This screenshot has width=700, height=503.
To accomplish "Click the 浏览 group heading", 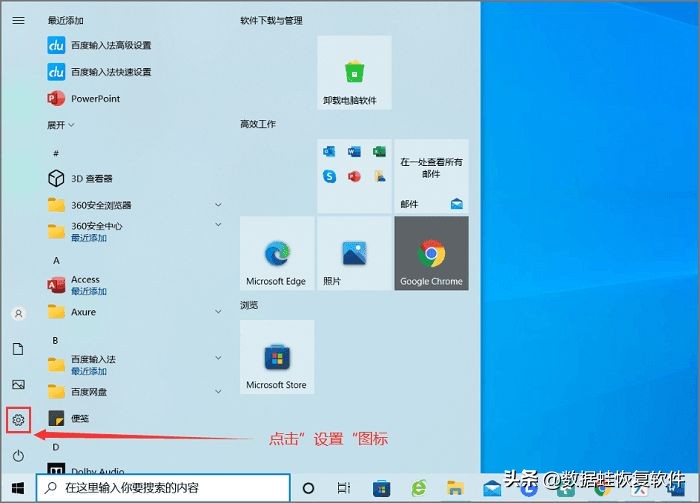I will (249, 305).
